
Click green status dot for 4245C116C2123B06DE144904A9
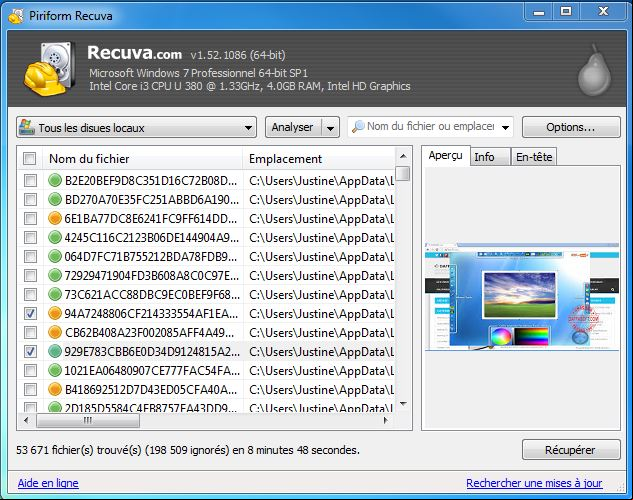pyautogui.click(x=54, y=237)
